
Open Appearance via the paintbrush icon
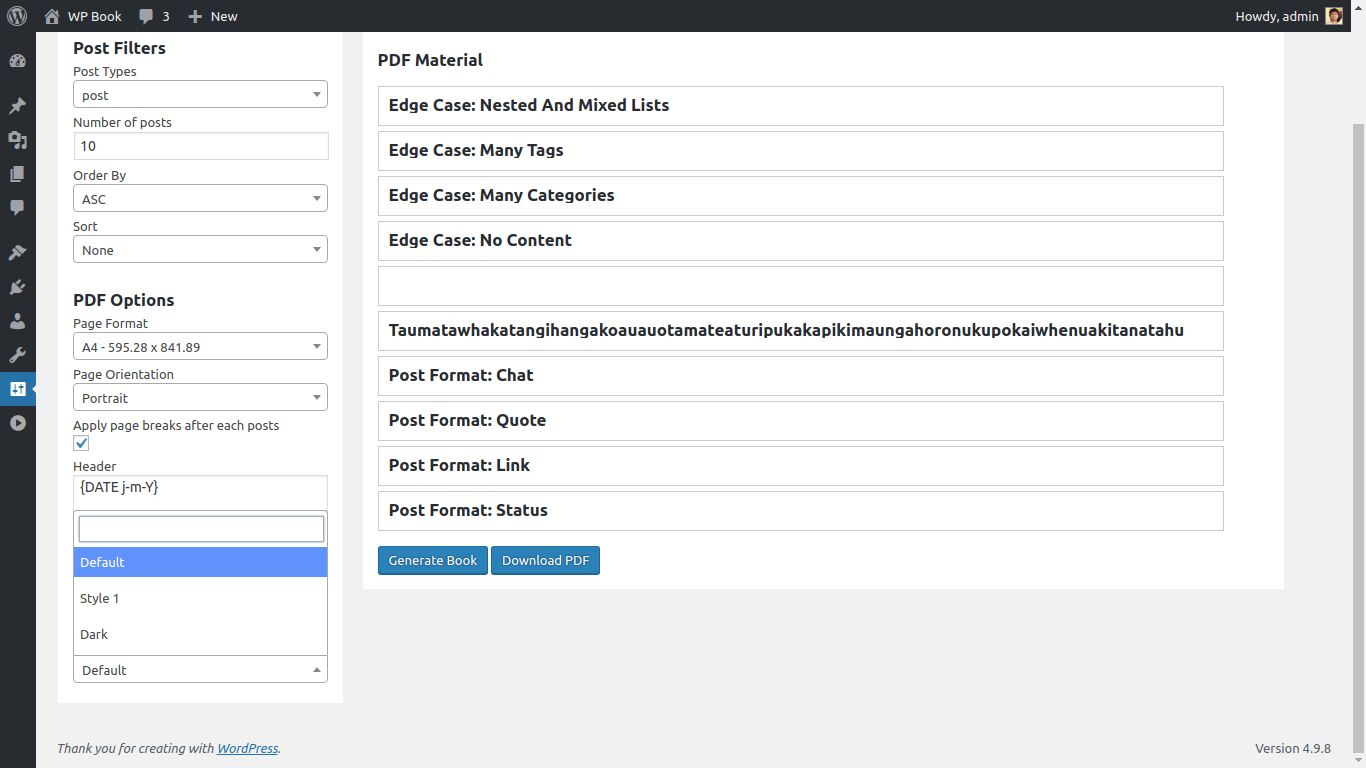click(17, 253)
